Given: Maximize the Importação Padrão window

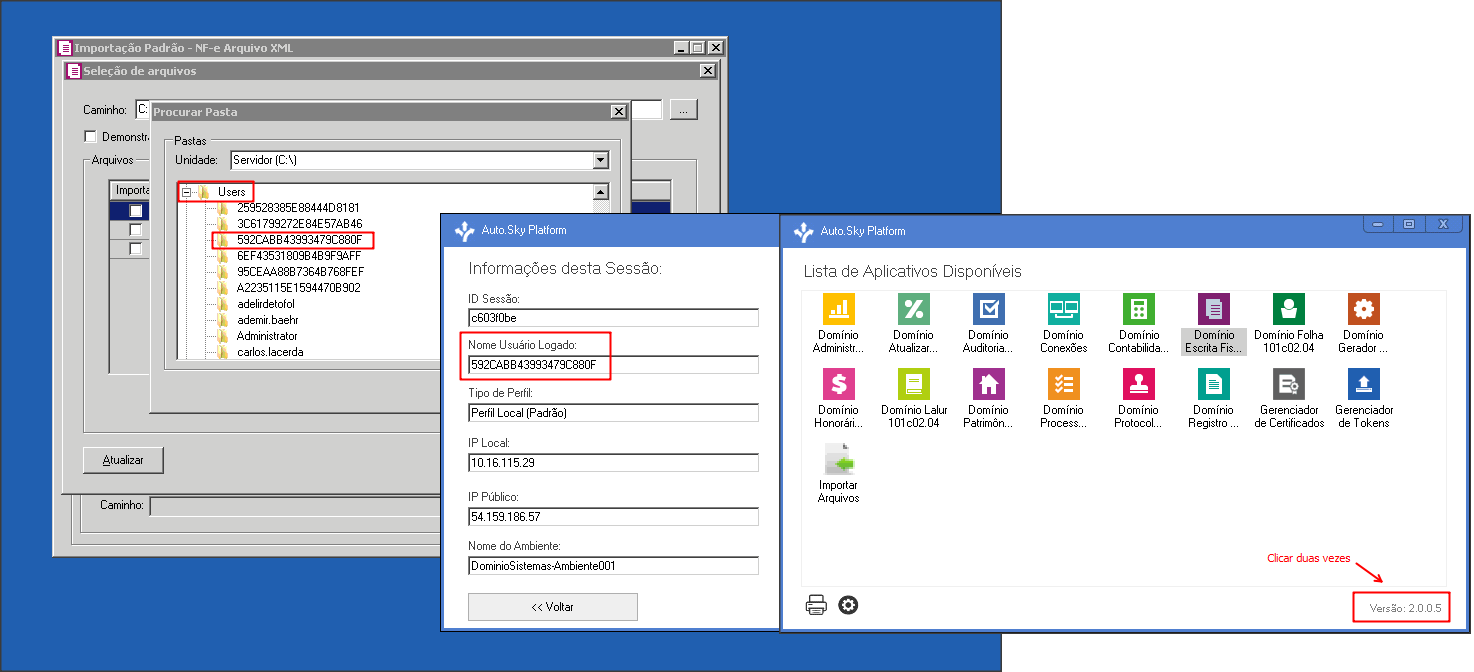Looking at the screenshot, I should click(698, 47).
